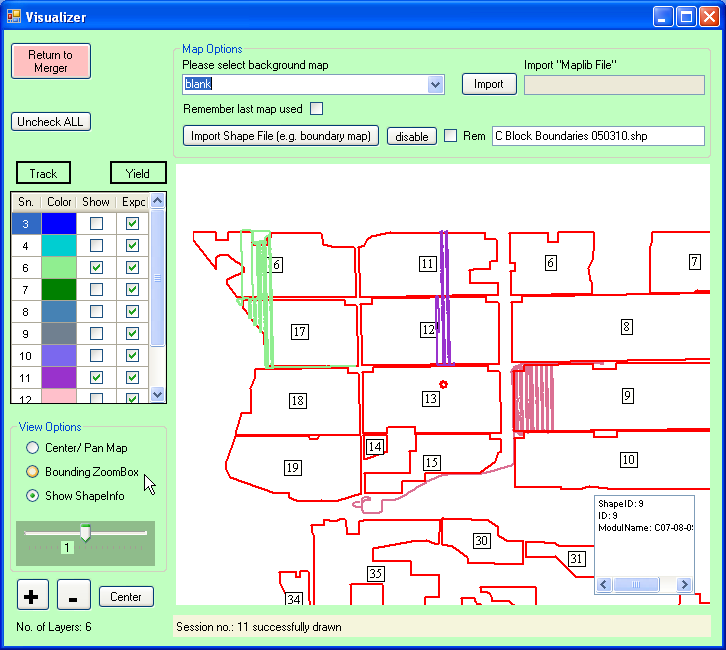The image size is (726, 650).
Task: Click block label 13 on the map
Action: click(x=430, y=399)
